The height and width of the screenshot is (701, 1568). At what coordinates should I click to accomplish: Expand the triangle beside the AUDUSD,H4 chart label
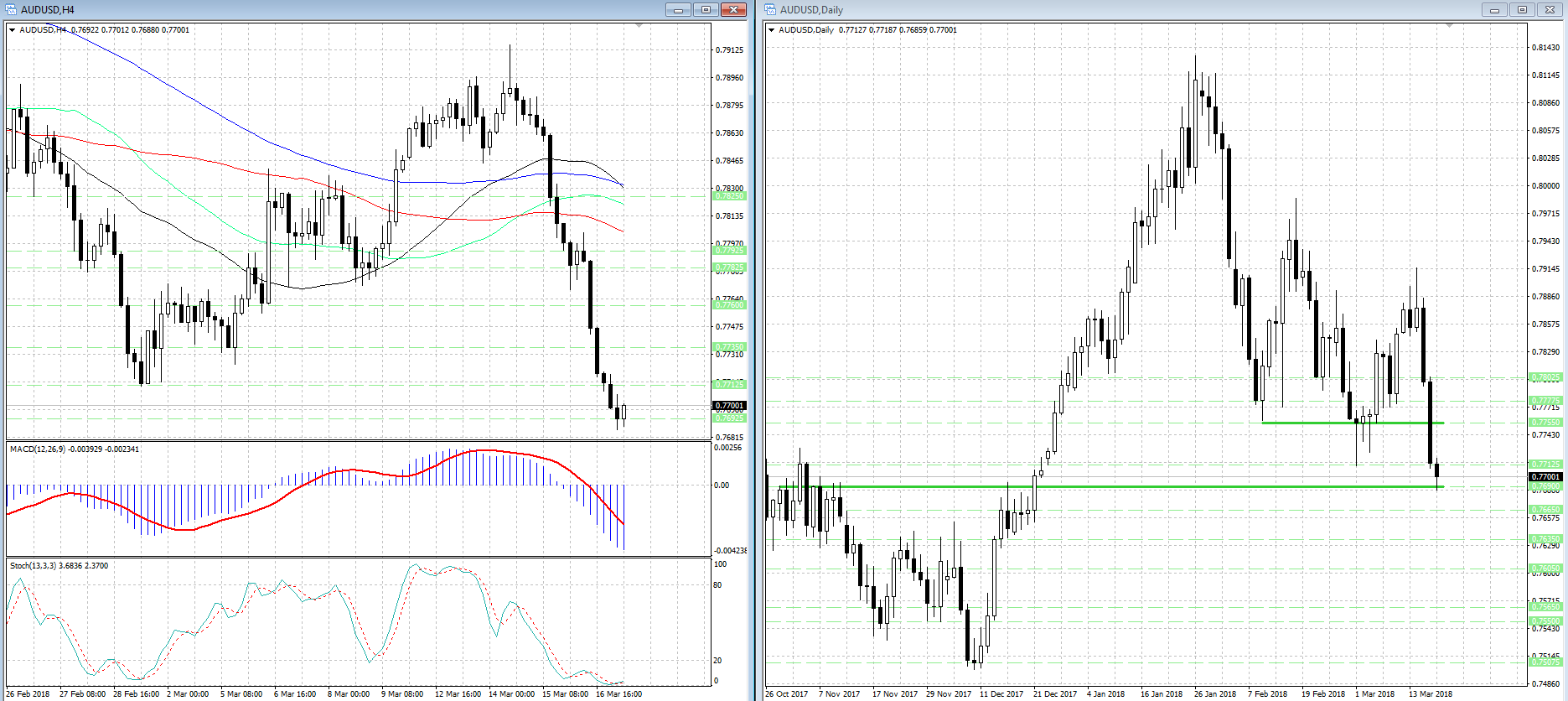click(x=12, y=30)
